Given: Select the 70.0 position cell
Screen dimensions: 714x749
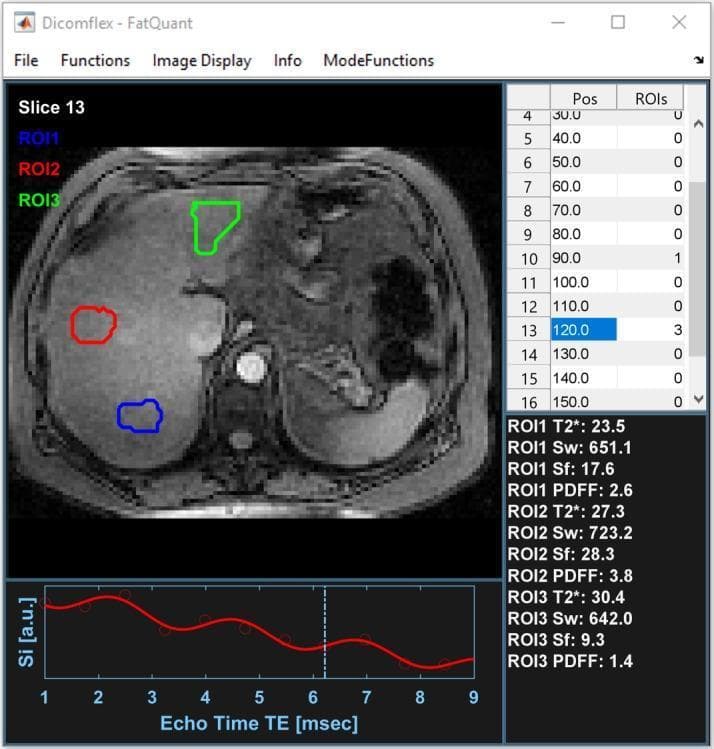Looking at the screenshot, I should [x=584, y=210].
